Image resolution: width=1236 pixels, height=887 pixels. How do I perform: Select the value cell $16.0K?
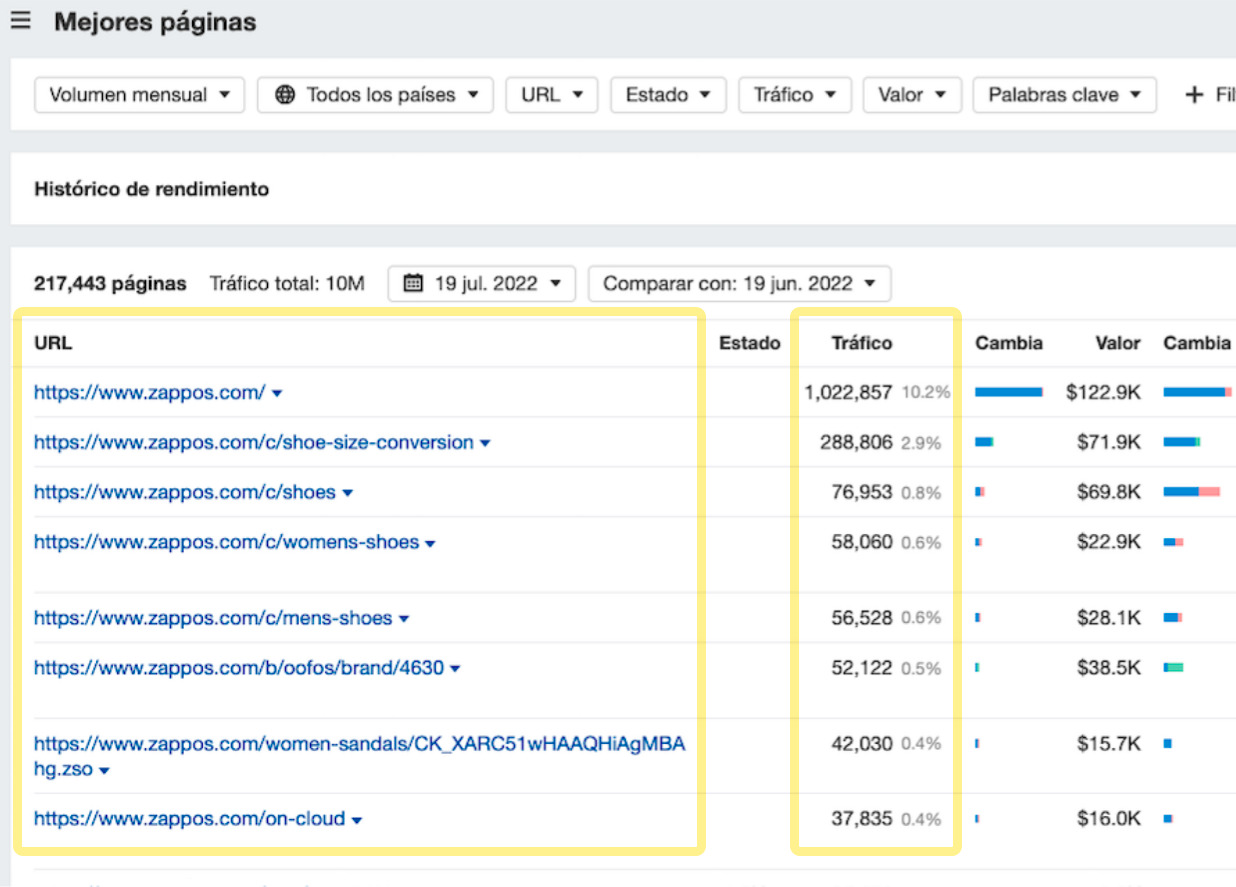[1109, 820]
